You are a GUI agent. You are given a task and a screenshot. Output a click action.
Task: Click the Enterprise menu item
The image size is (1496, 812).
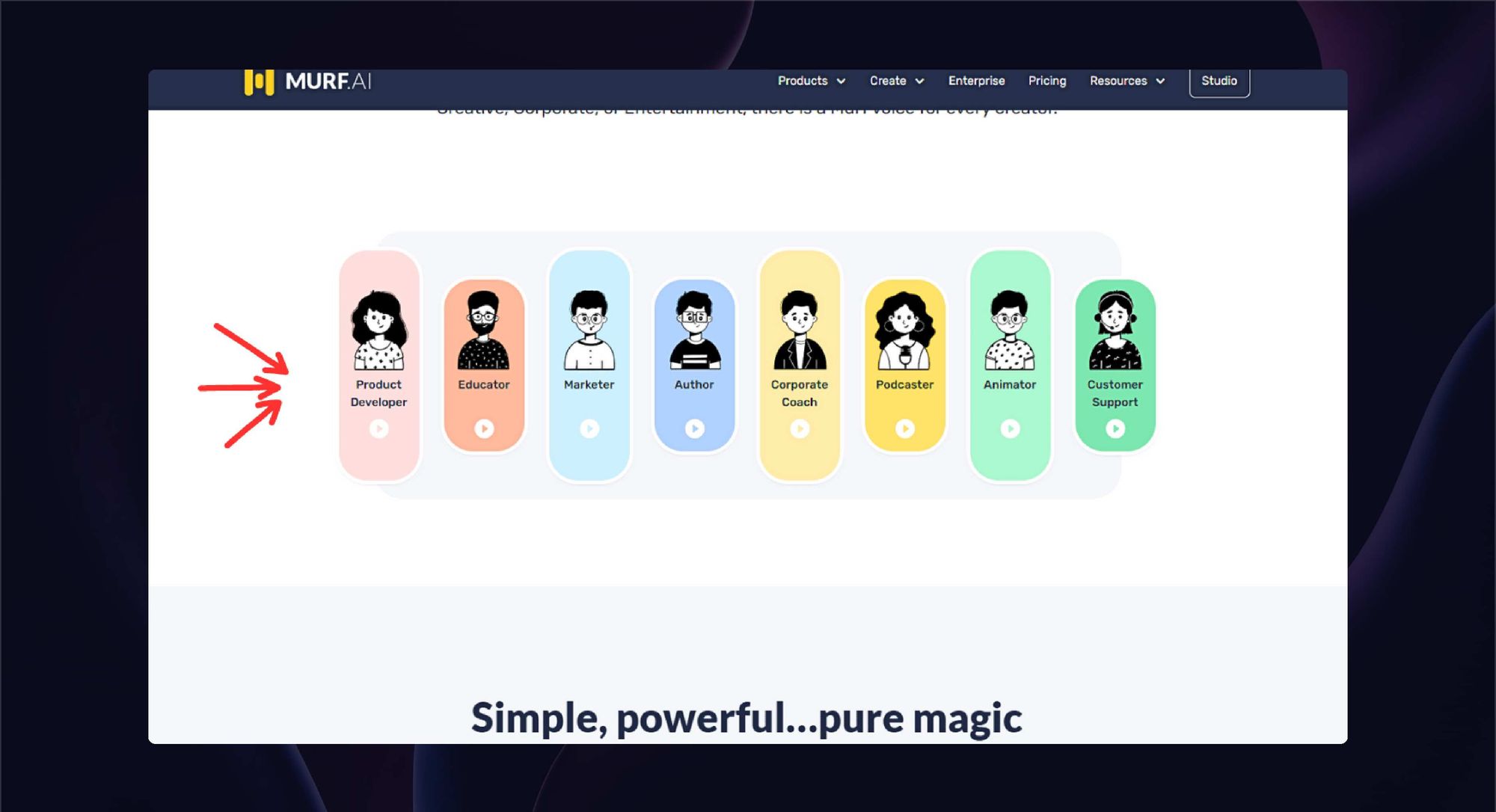tap(975, 80)
